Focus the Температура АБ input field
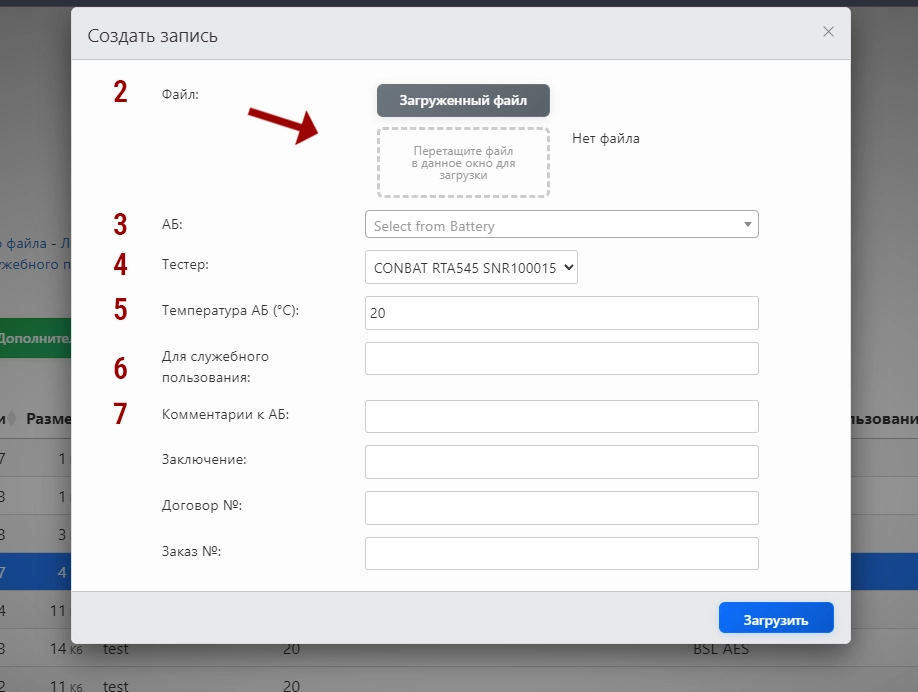Screen dimensions: 918x692 pyautogui.click(x=561, y=313)
